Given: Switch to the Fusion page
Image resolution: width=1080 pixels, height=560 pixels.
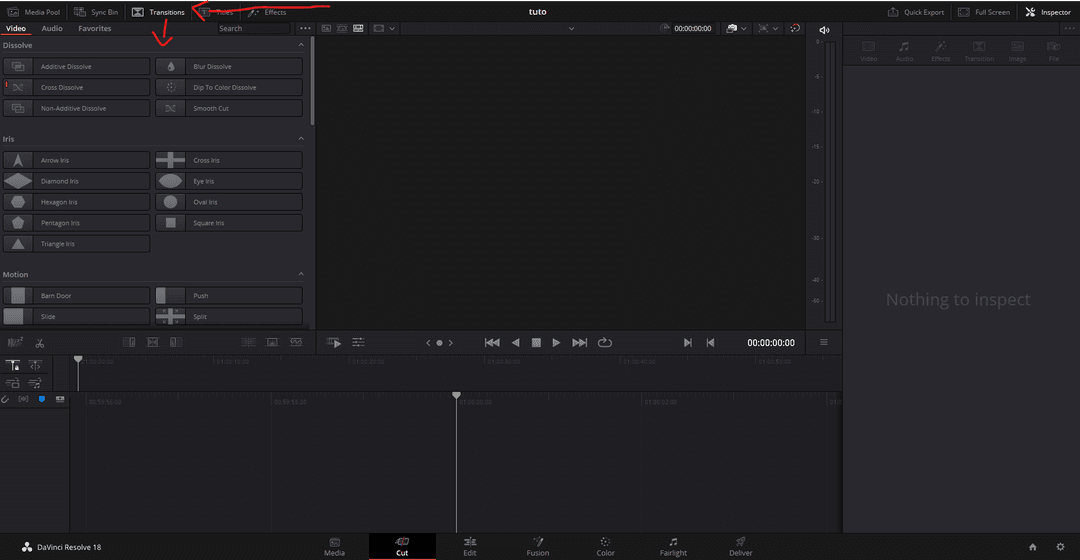Looking at the screenshot, I should tap(538, 546).
